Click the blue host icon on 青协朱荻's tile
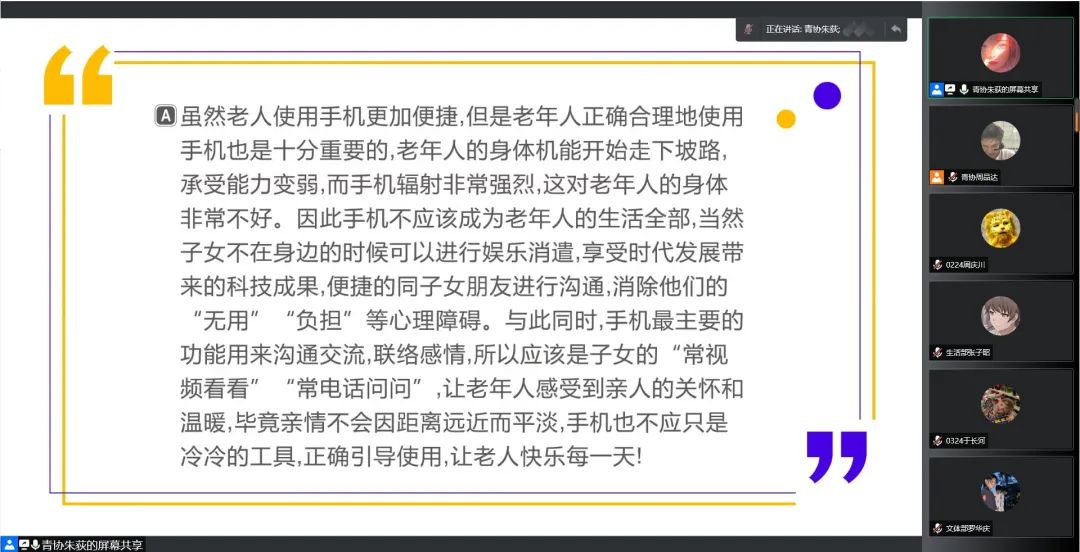Screen dimensions: 1080x552 coord(936,89)
